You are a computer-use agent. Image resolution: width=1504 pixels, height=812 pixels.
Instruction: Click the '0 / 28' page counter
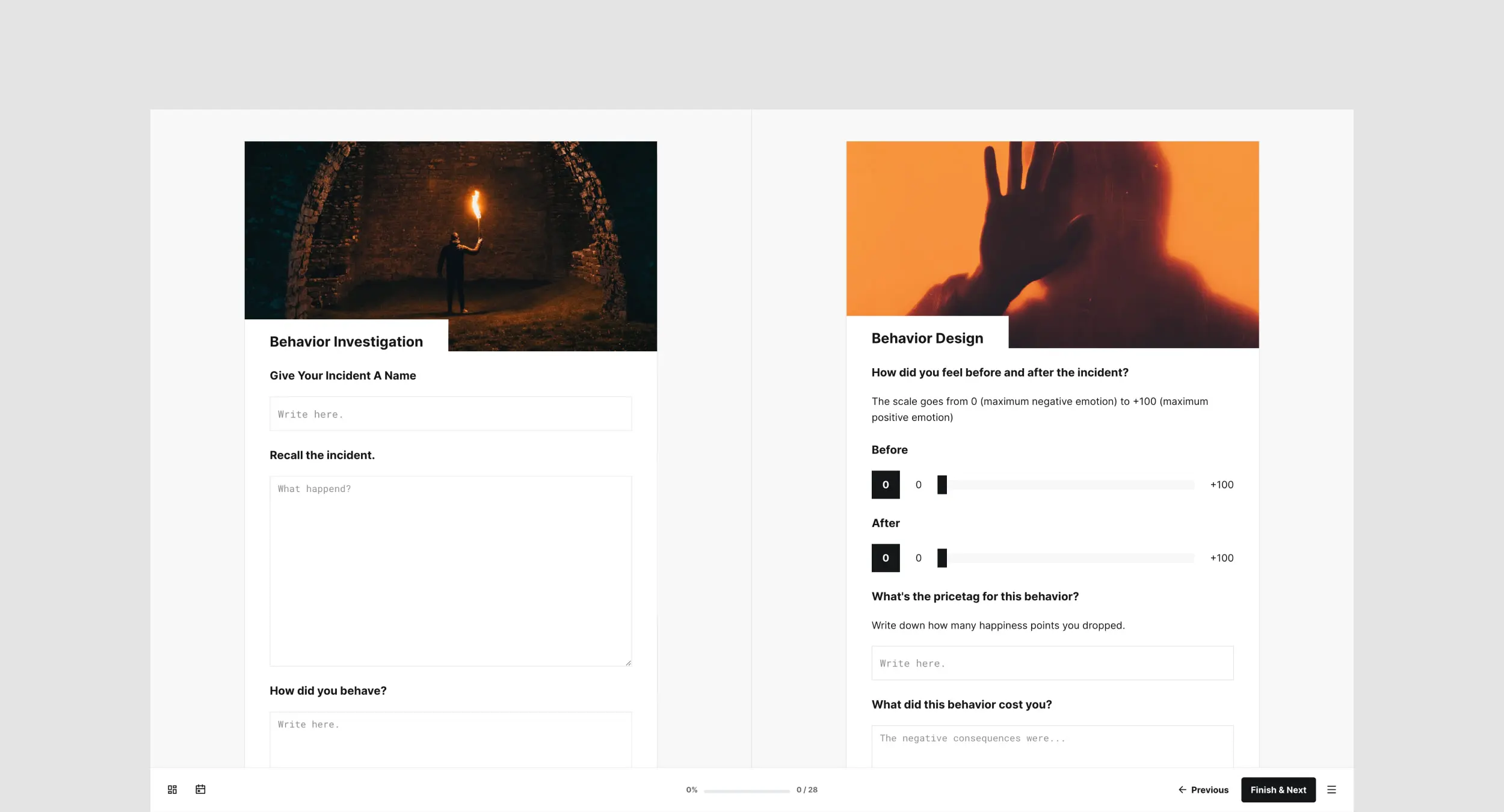pos(807,790)
